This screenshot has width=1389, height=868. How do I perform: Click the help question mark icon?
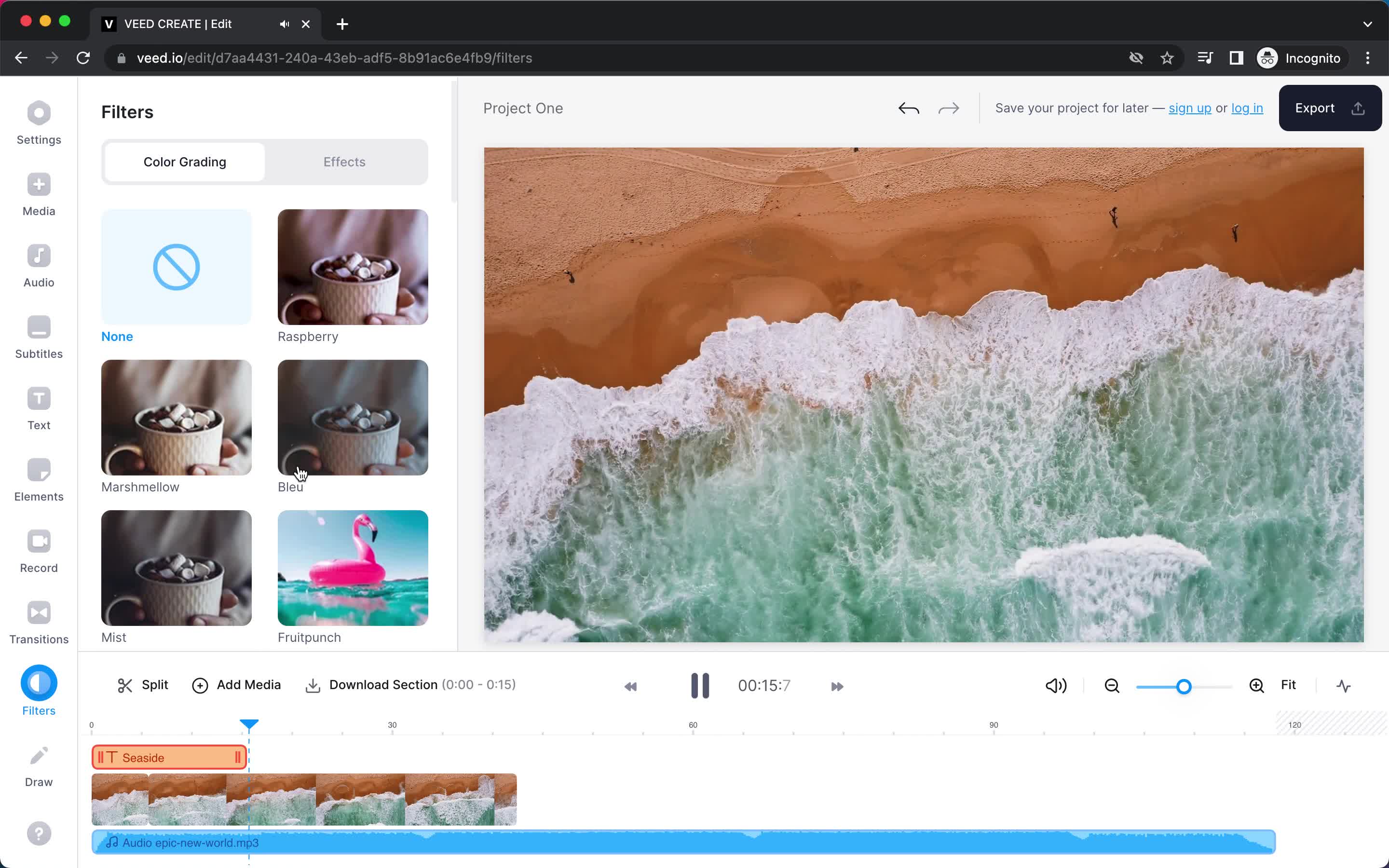[x=39, y=833]
